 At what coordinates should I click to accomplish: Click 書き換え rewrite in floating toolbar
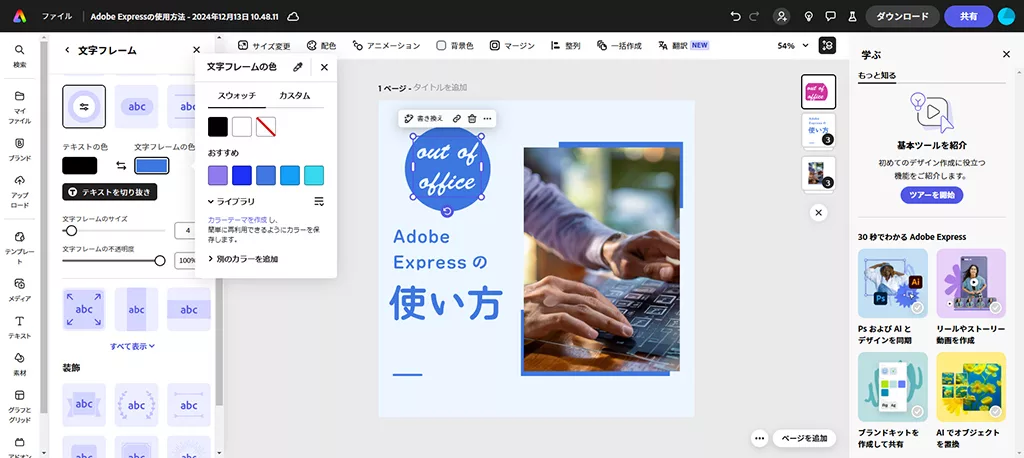[x=424, y=118]
